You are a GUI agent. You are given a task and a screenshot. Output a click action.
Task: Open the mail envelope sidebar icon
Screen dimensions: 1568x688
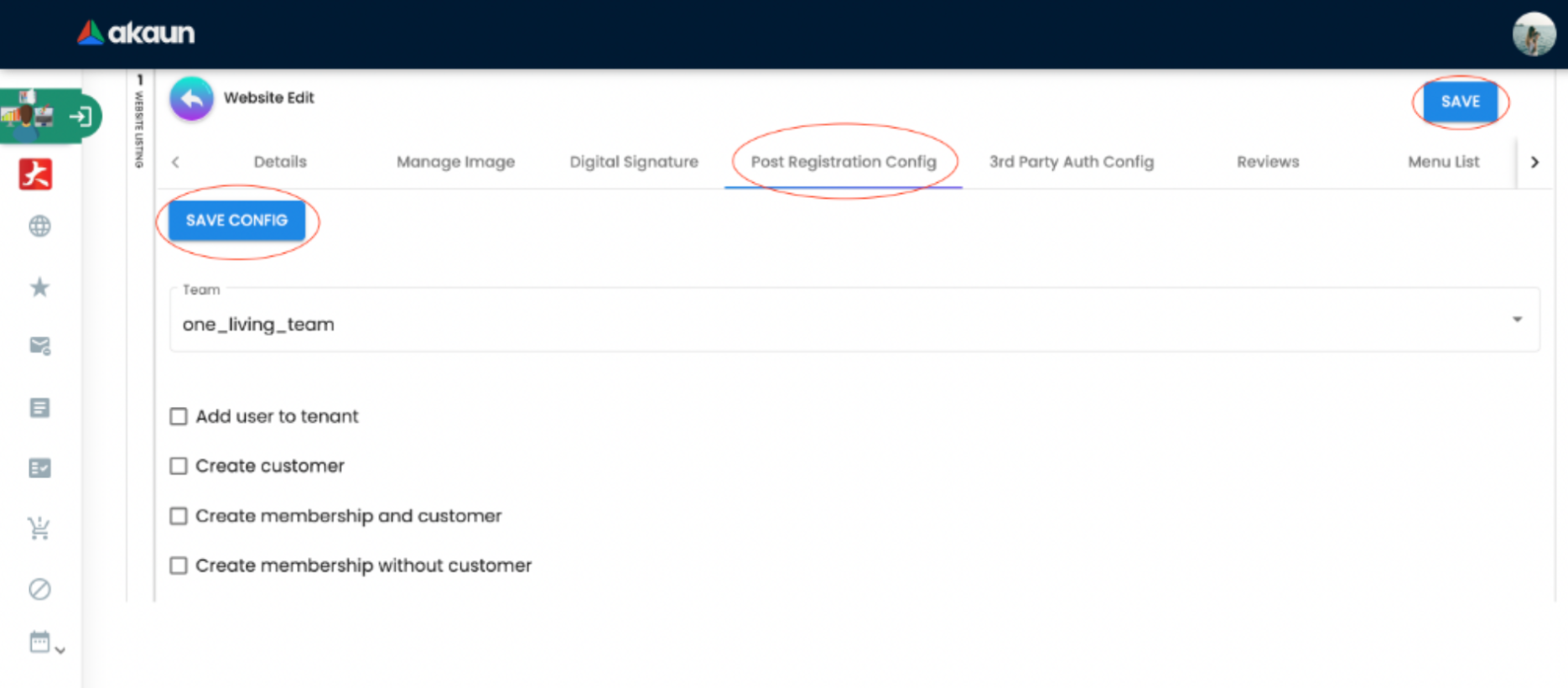(x=39, y=346)
